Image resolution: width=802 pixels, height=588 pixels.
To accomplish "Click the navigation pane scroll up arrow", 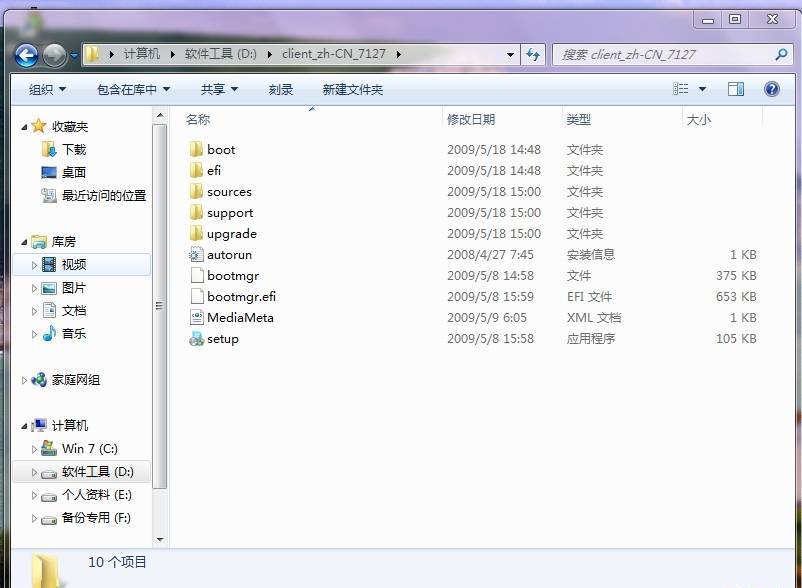I will pos(160,116).
